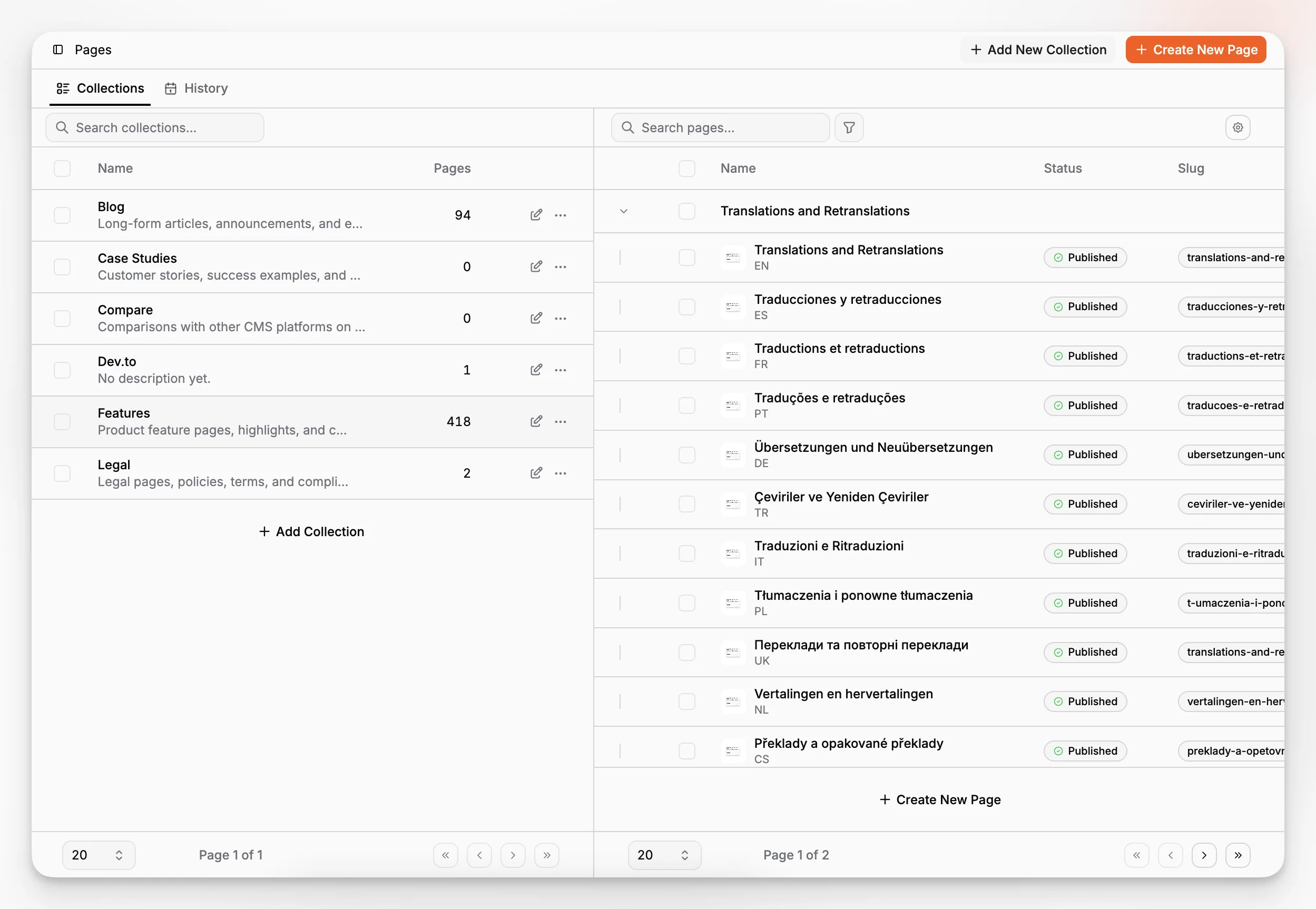This screenshot has height=909, width=1316.
Task: Edit the Blog collection
Action: (536, 215)
